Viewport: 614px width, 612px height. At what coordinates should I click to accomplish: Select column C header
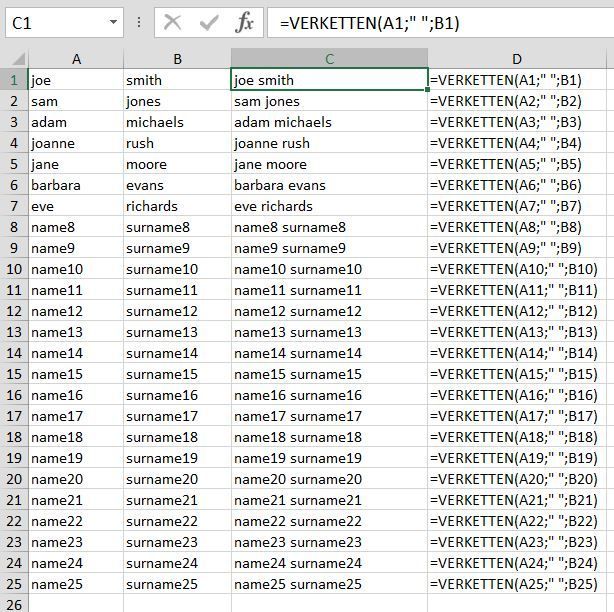329,59
